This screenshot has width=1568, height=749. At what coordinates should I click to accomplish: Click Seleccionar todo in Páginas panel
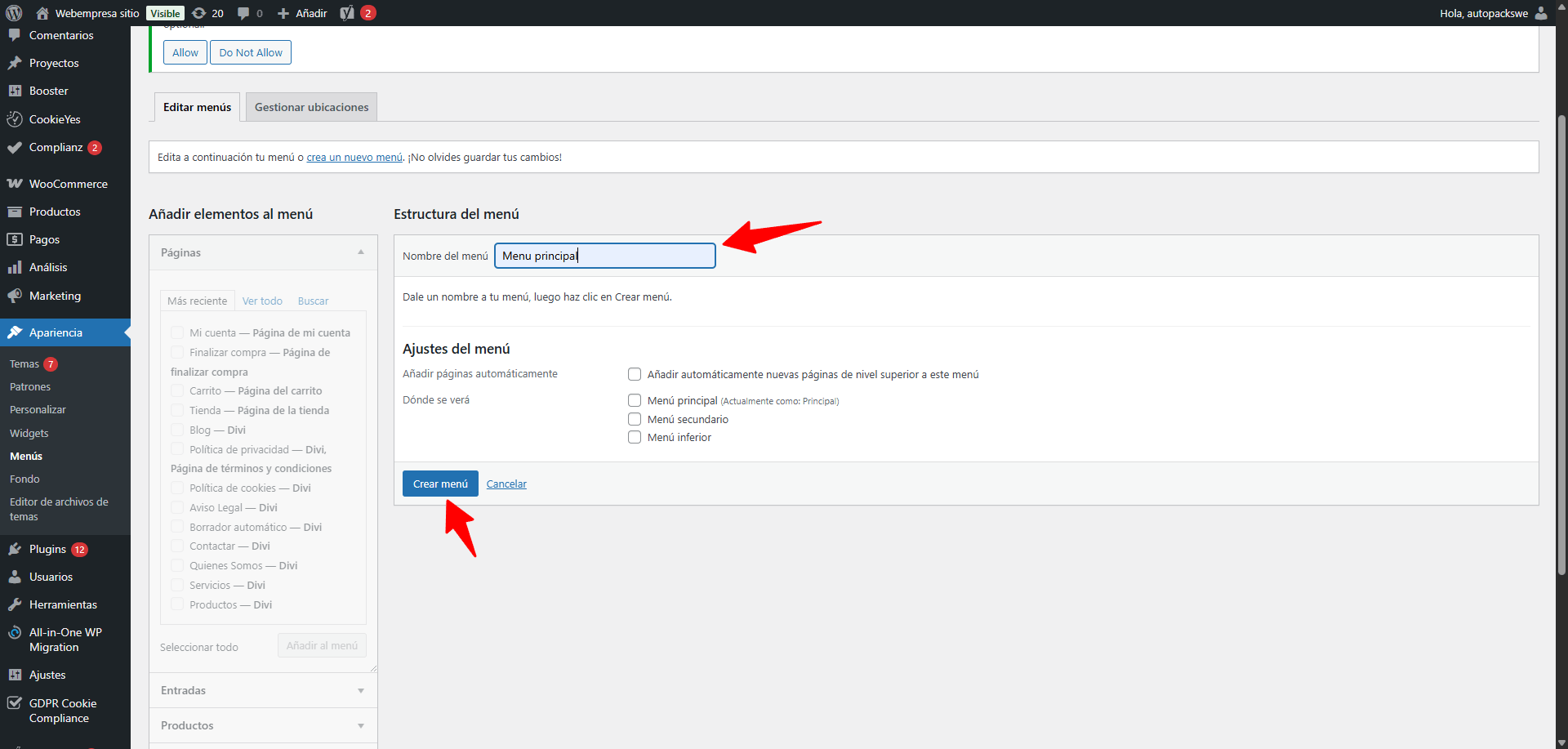click(x=199, y=647)
